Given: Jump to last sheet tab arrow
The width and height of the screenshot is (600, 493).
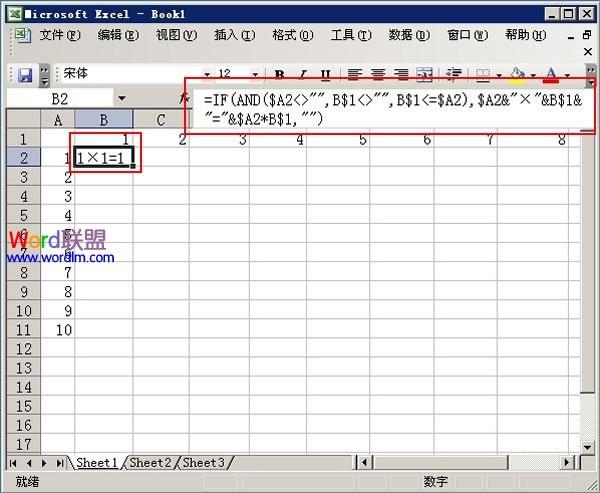Looking at the screenshot, I should tap(60, 463).
